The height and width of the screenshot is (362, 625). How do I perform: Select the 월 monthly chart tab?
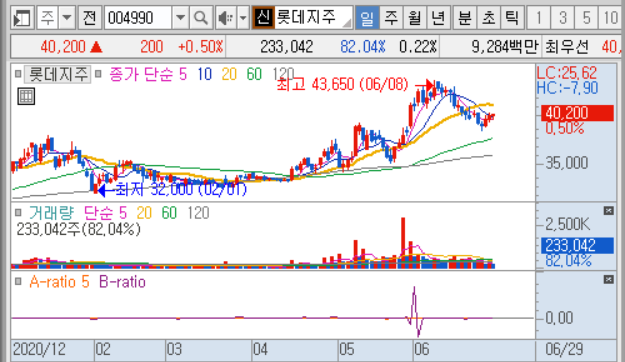(x=415, y=18)
